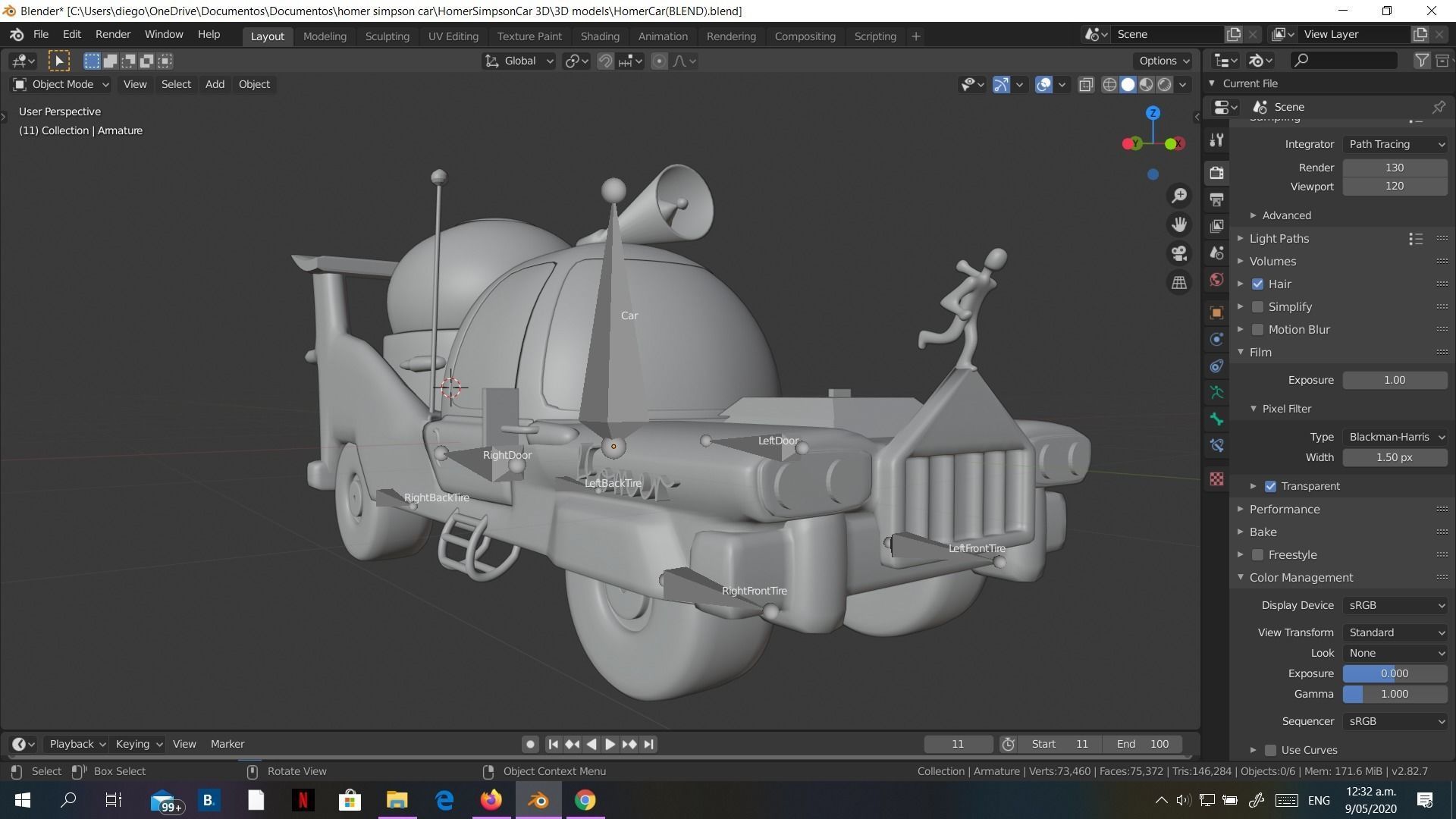The width and height of the screenshot is (1456, 819).
Task: Toggle snapping magnet
Action: pos(605,61)
